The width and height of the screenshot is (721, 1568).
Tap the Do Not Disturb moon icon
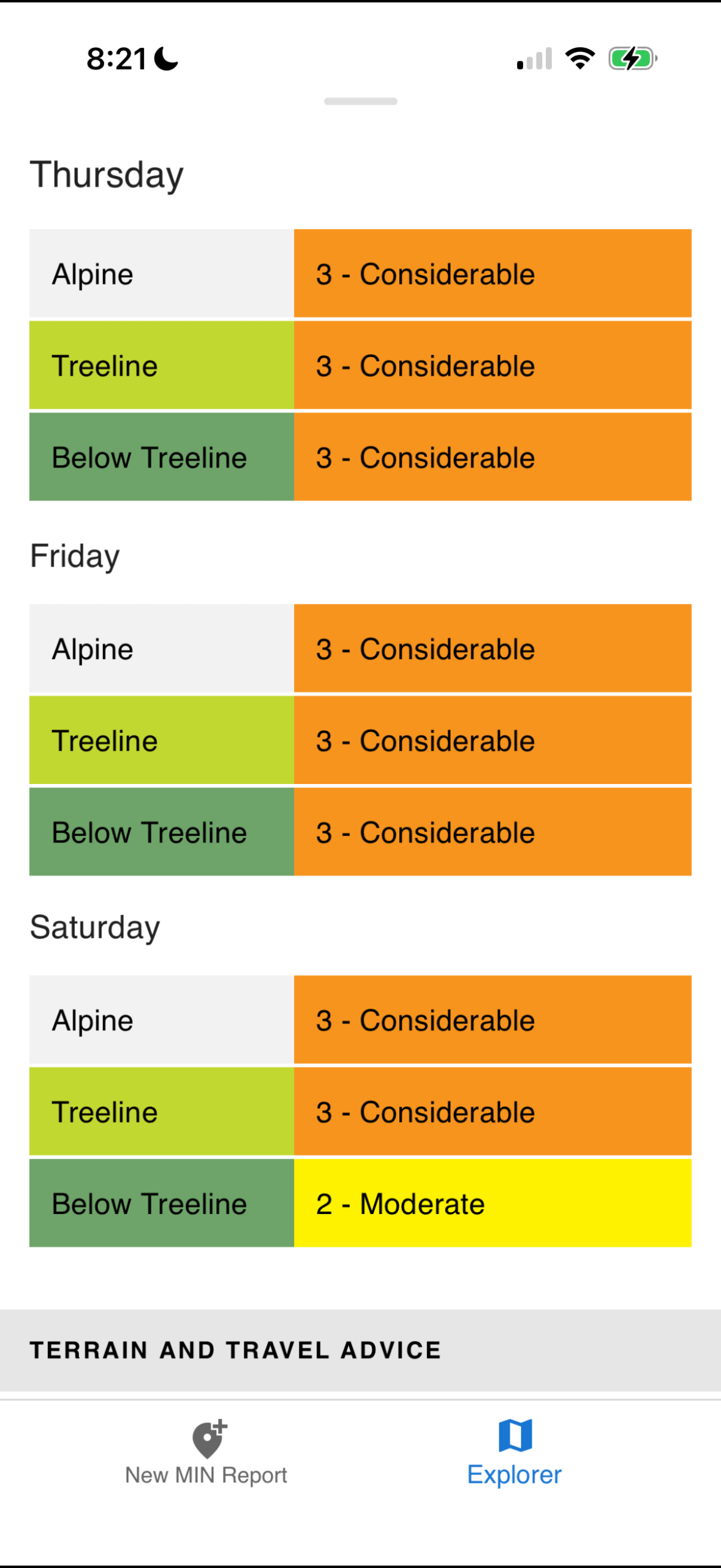tap(166, 59)
